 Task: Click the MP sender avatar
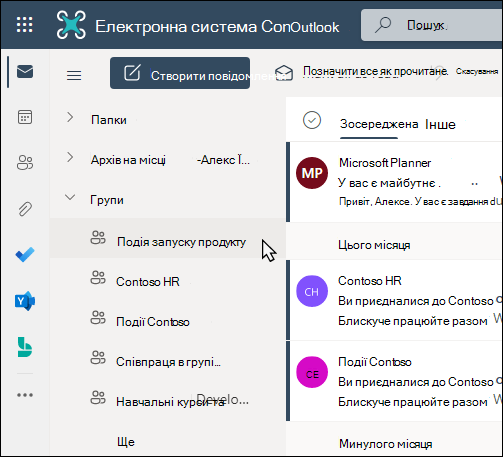312,173
